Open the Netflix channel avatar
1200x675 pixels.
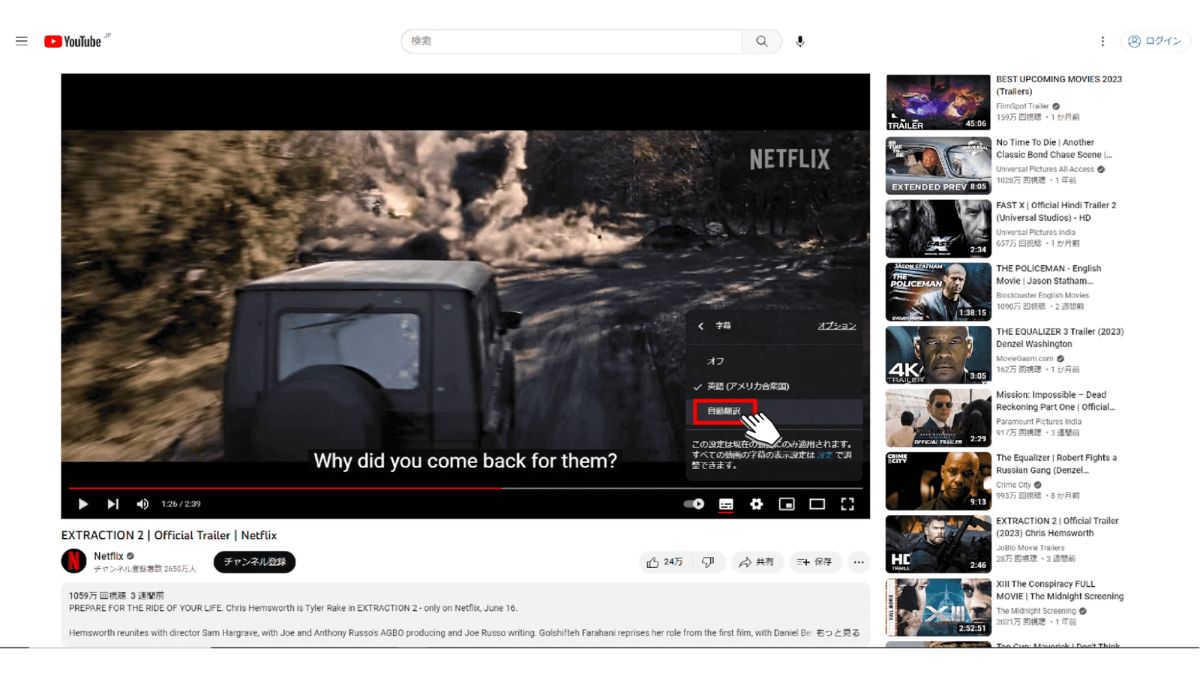coord(74,561)
